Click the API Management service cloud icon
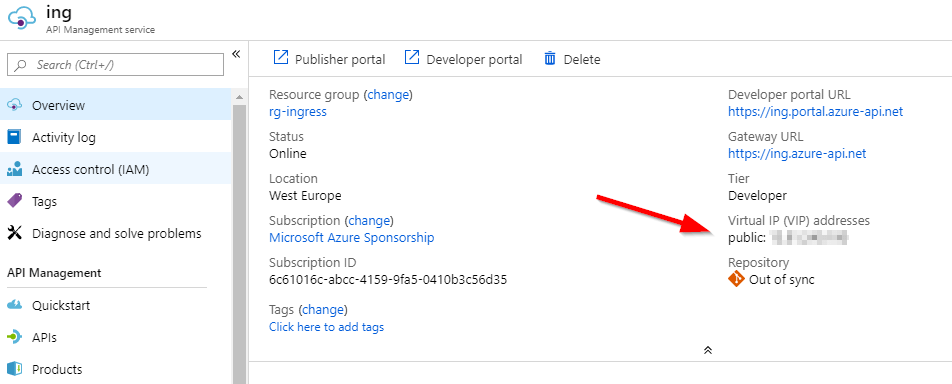The height and width of the screenshot is (384, 952). click(x=22, y=19)
